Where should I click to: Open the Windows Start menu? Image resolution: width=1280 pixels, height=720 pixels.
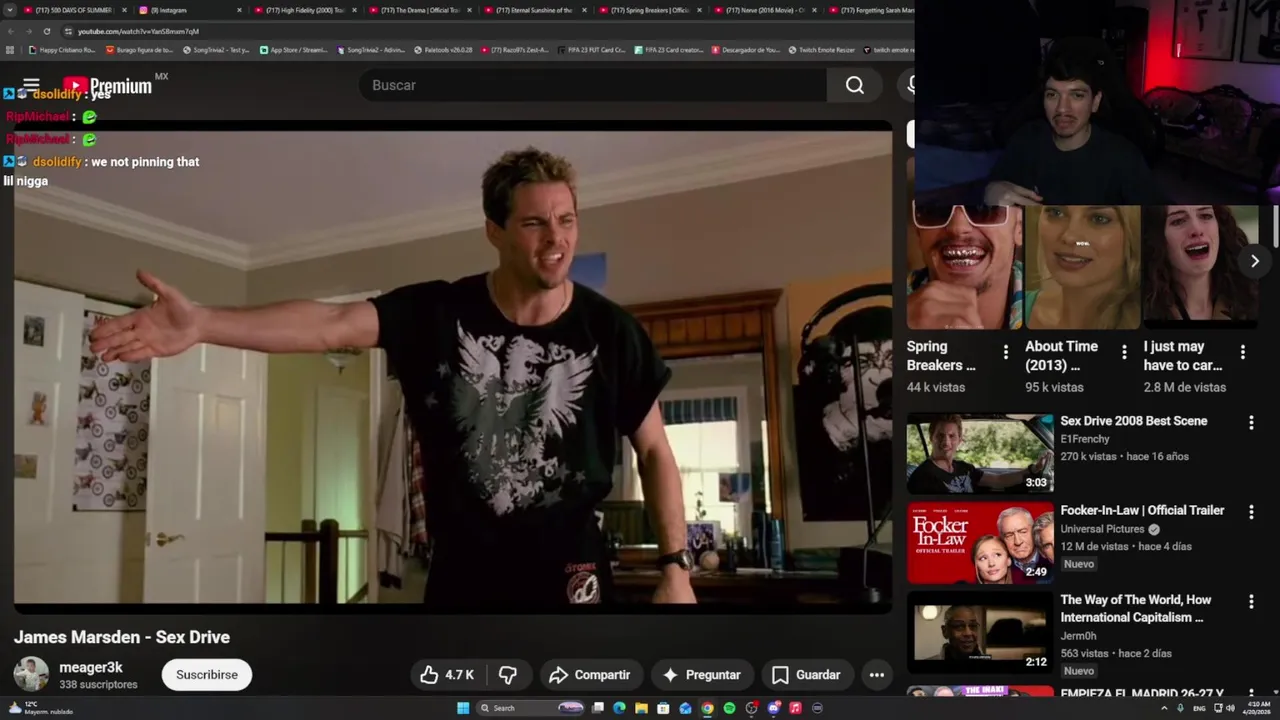tap(463, 708)
